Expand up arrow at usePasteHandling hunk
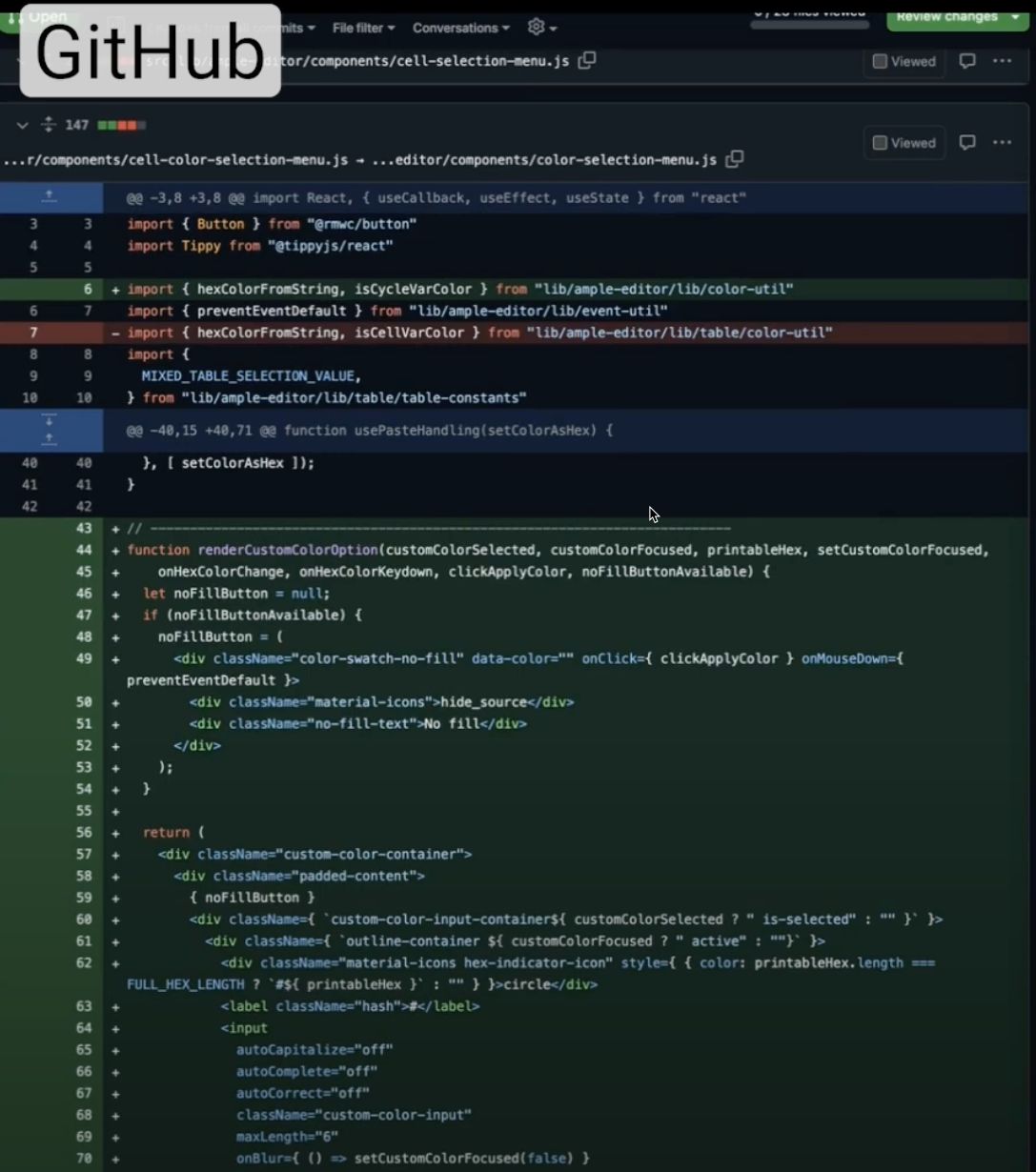This screenshot has width=1036, height=1172. 50,440
